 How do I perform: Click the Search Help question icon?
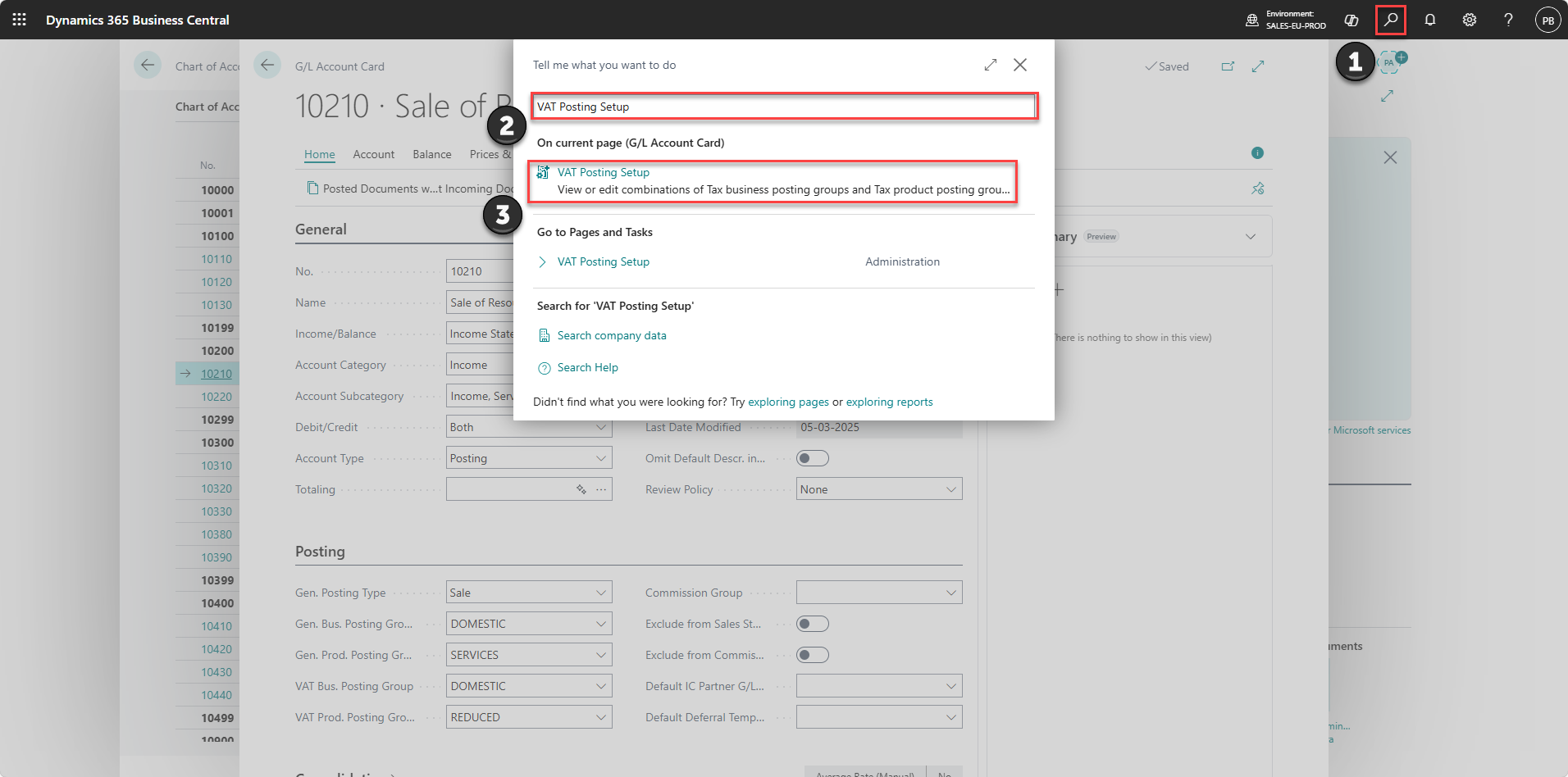(x=544, y=368)
